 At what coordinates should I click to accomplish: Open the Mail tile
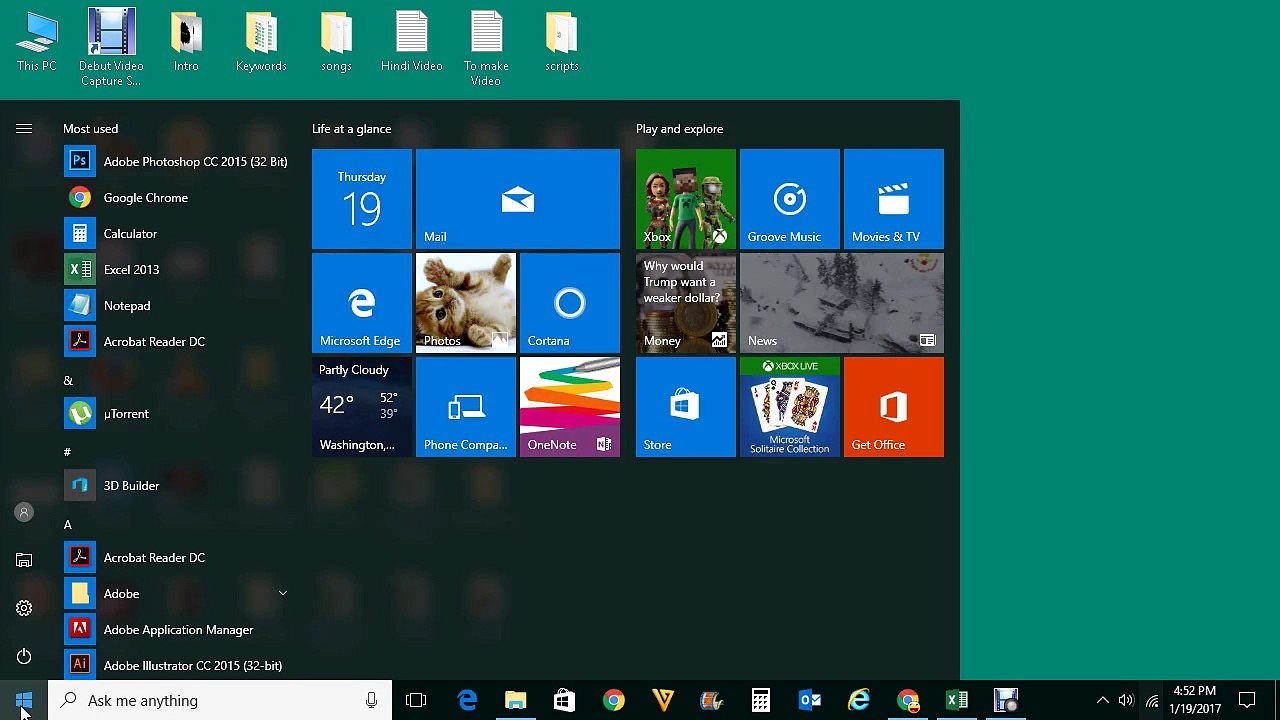(x=518, y=199)
